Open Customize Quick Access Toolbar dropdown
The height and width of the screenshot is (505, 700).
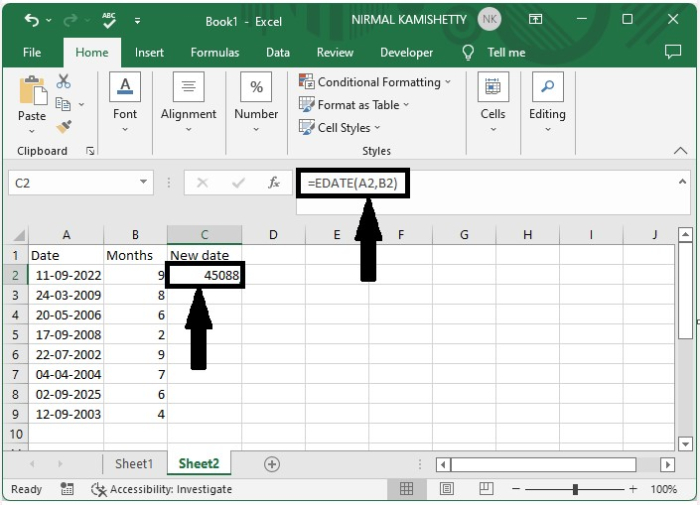(138, 21)
